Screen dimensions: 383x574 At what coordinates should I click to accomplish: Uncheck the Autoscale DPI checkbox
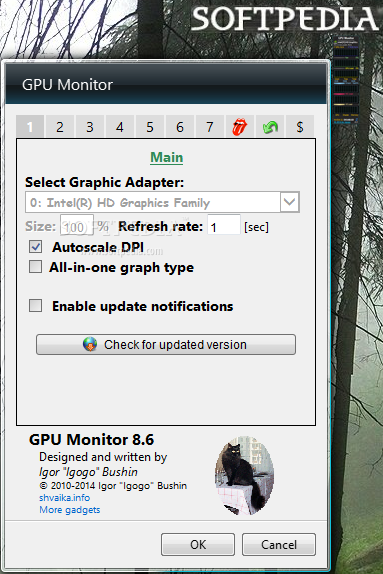point(36,247)
